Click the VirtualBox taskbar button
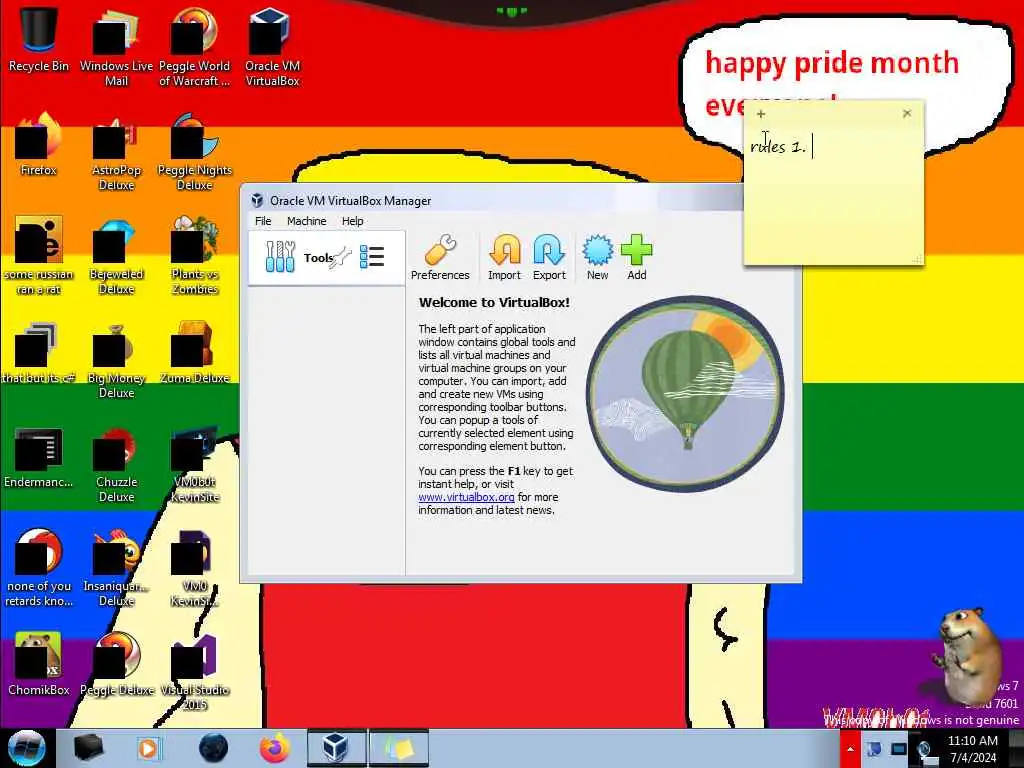This screenshot has width=1024, height=768. (x=336, y=748)
